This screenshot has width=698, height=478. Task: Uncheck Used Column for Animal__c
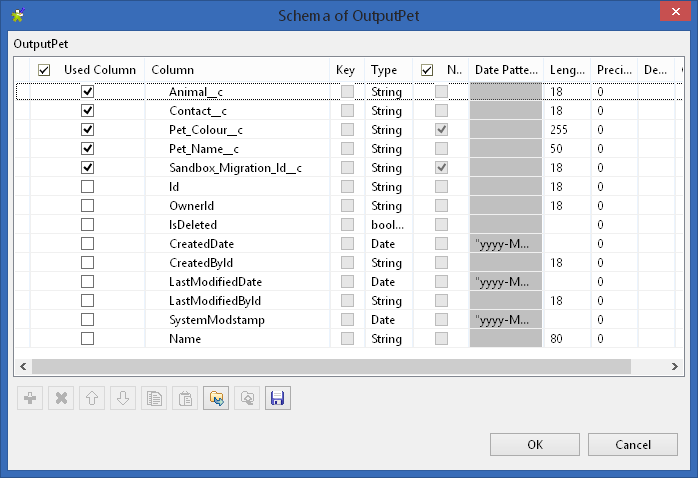[x=88, y=92]
